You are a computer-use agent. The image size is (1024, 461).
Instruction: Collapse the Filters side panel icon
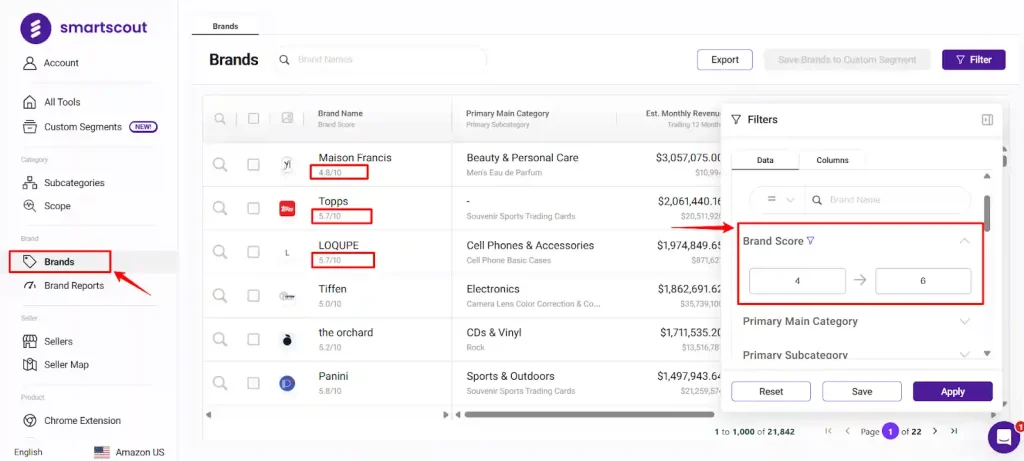tap(987, 119)
